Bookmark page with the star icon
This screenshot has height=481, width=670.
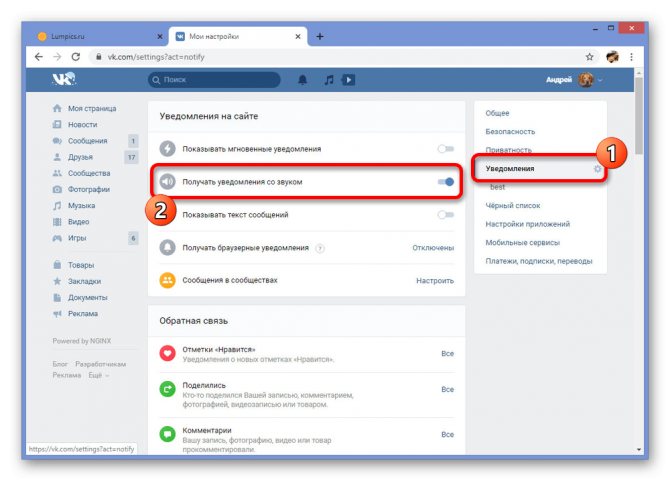pyautogui.click(x=589, y=57)
